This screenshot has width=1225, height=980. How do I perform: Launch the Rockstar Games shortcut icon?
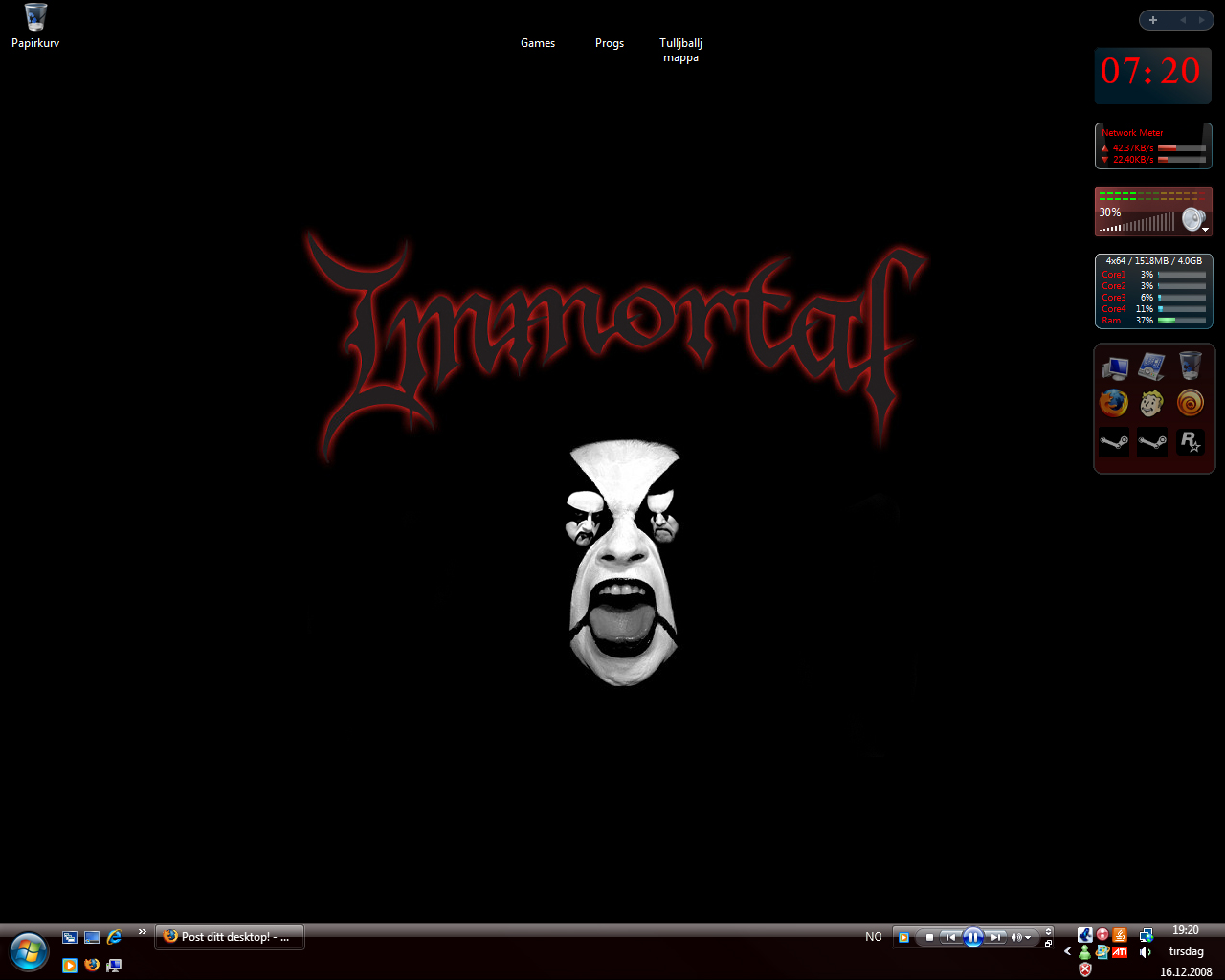coord(1190,442)
